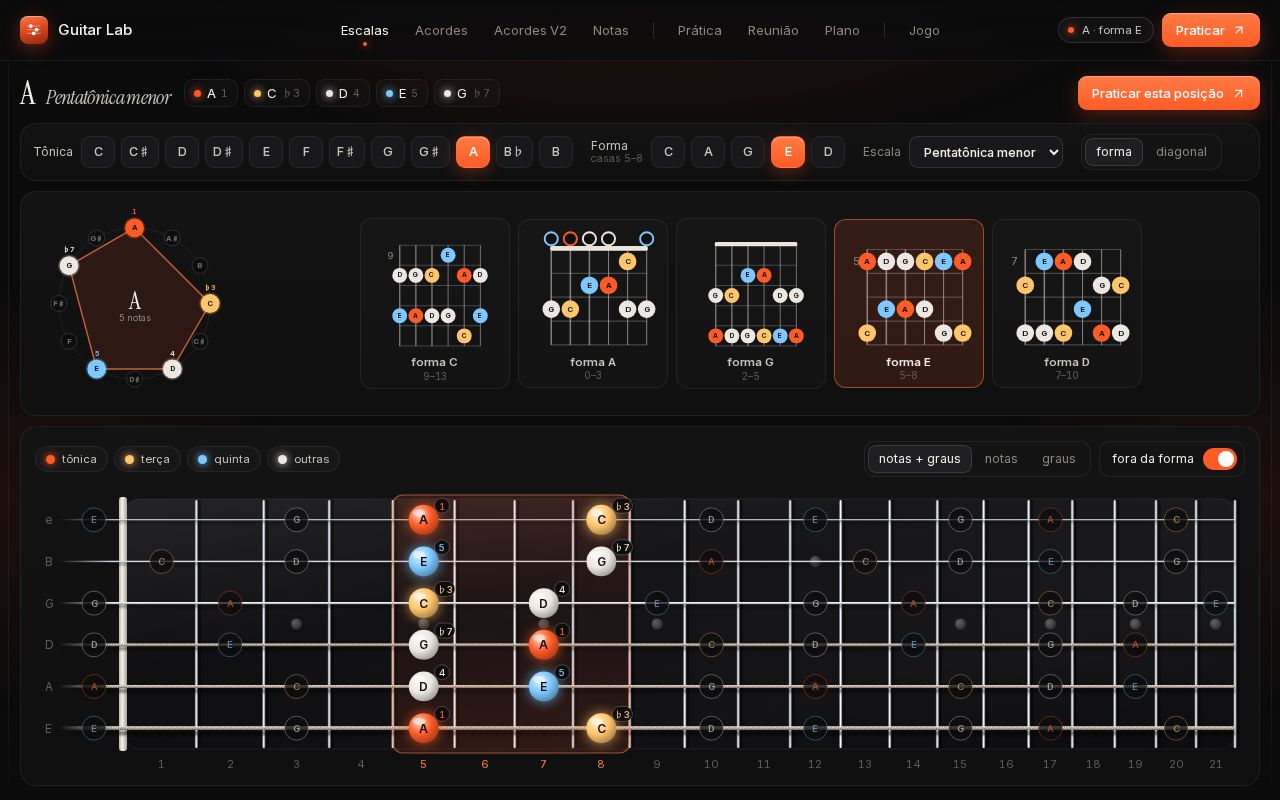Choose Forma G button
The height and width of the screenshot is (800, 1280).
748,152
